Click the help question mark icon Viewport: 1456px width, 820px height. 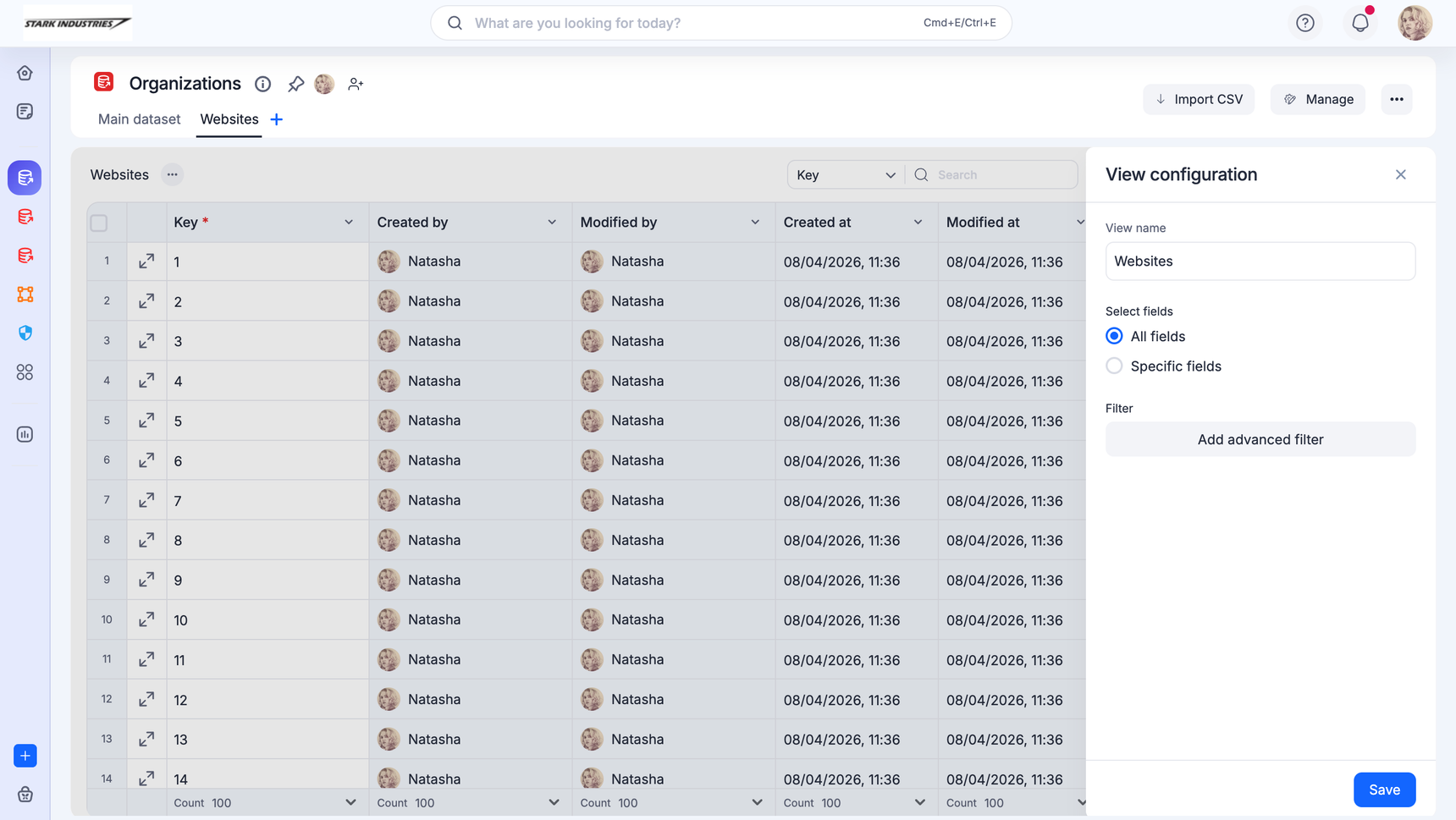point(1304,23)
